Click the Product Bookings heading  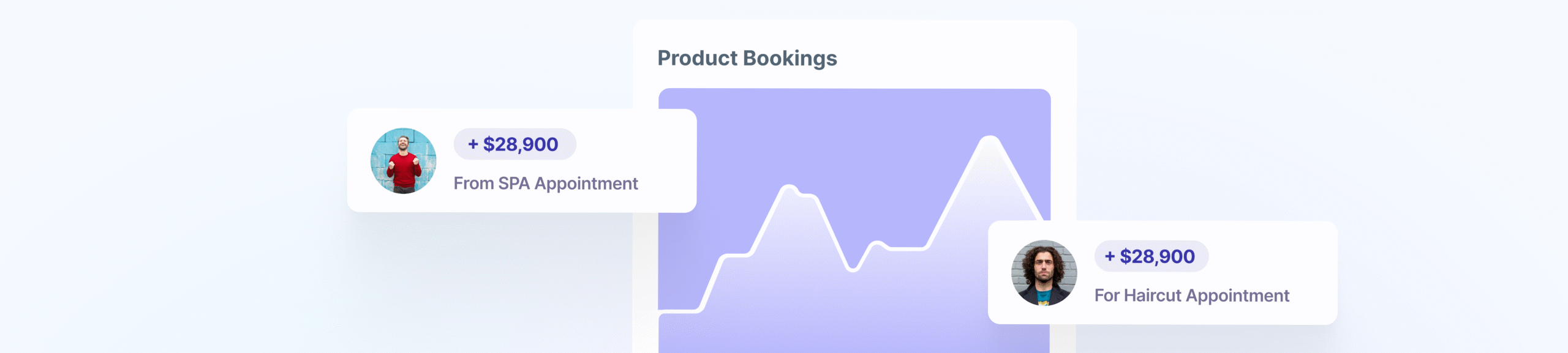(747, 58)
